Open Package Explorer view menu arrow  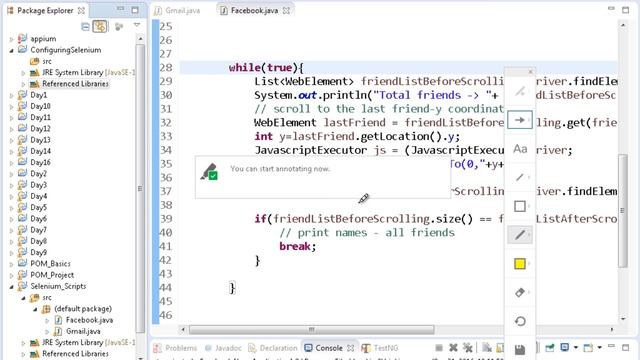[x=137, y=25]
